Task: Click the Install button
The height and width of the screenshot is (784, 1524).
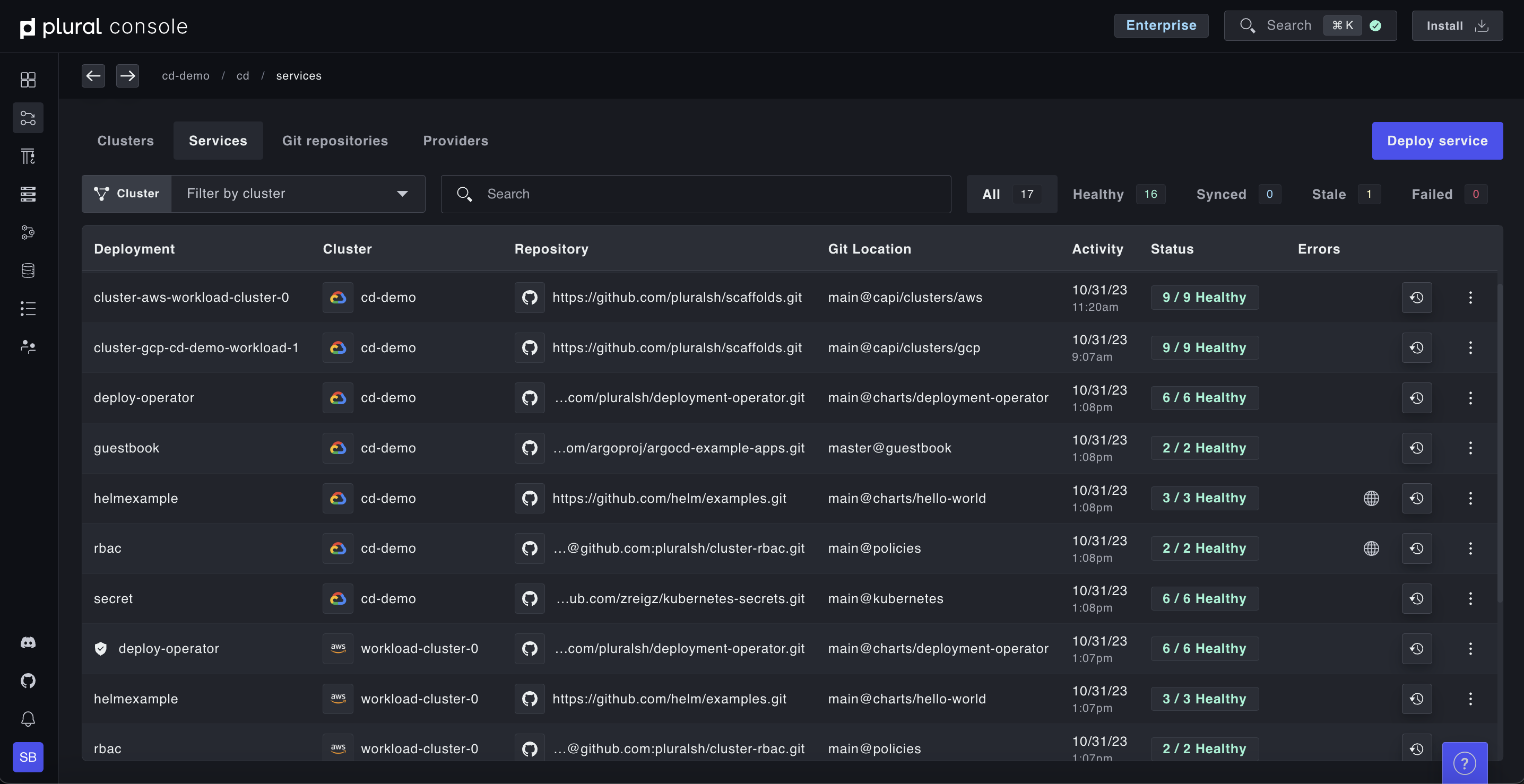Action: (x=1456, y=25)
